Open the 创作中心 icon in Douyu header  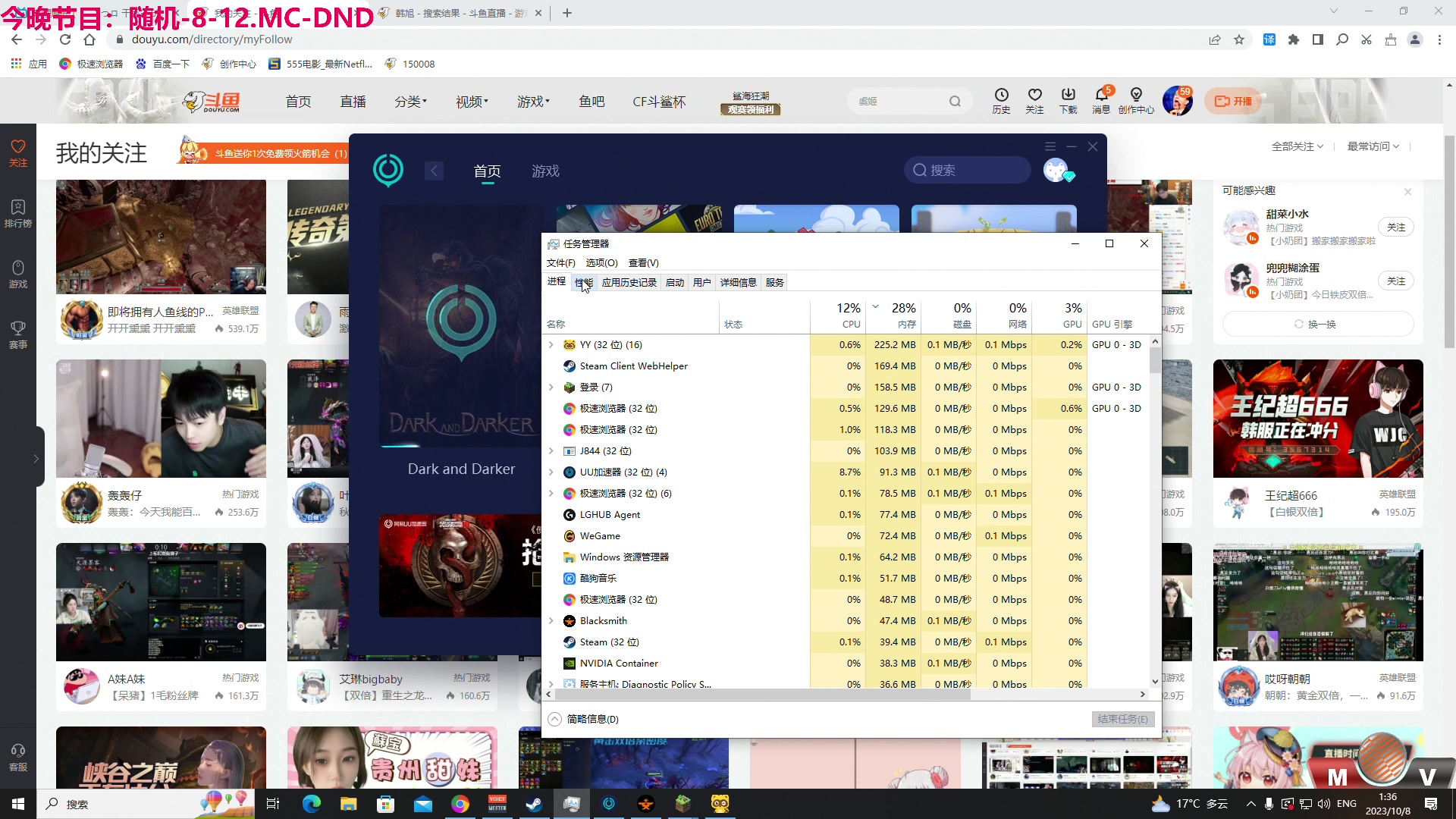pyautogui.click(x=1135, y=100)
